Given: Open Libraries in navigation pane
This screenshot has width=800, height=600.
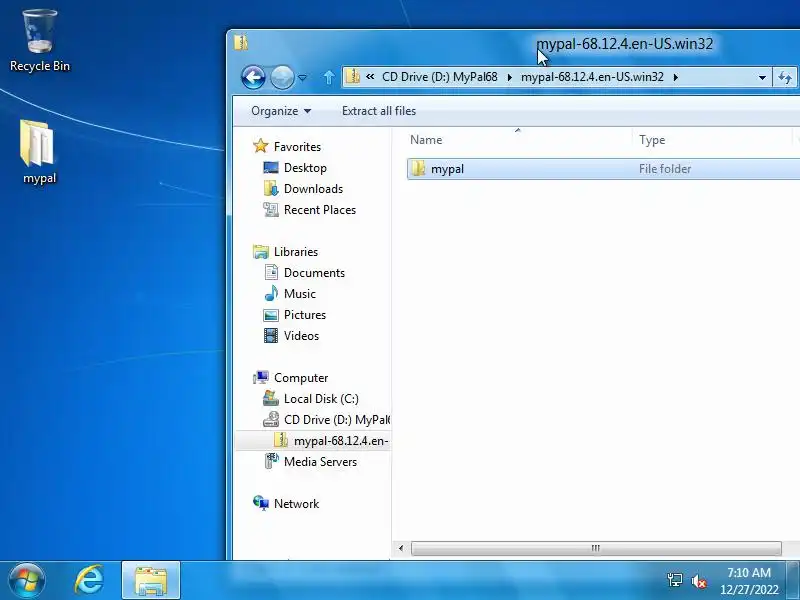Looking at the screenshot, I should [x=296, y=252].
